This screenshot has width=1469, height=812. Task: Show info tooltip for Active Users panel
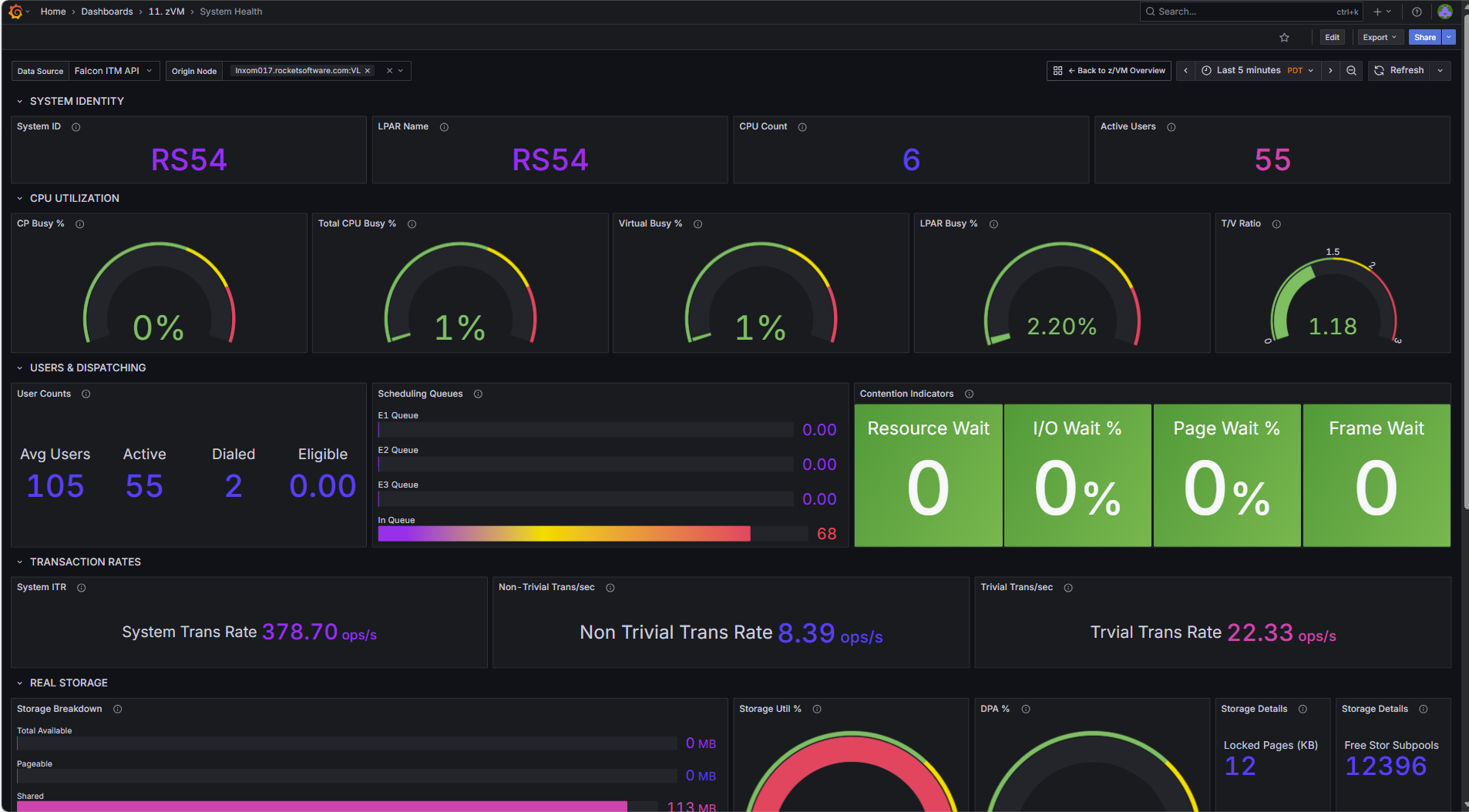(x=1172, y=127)
